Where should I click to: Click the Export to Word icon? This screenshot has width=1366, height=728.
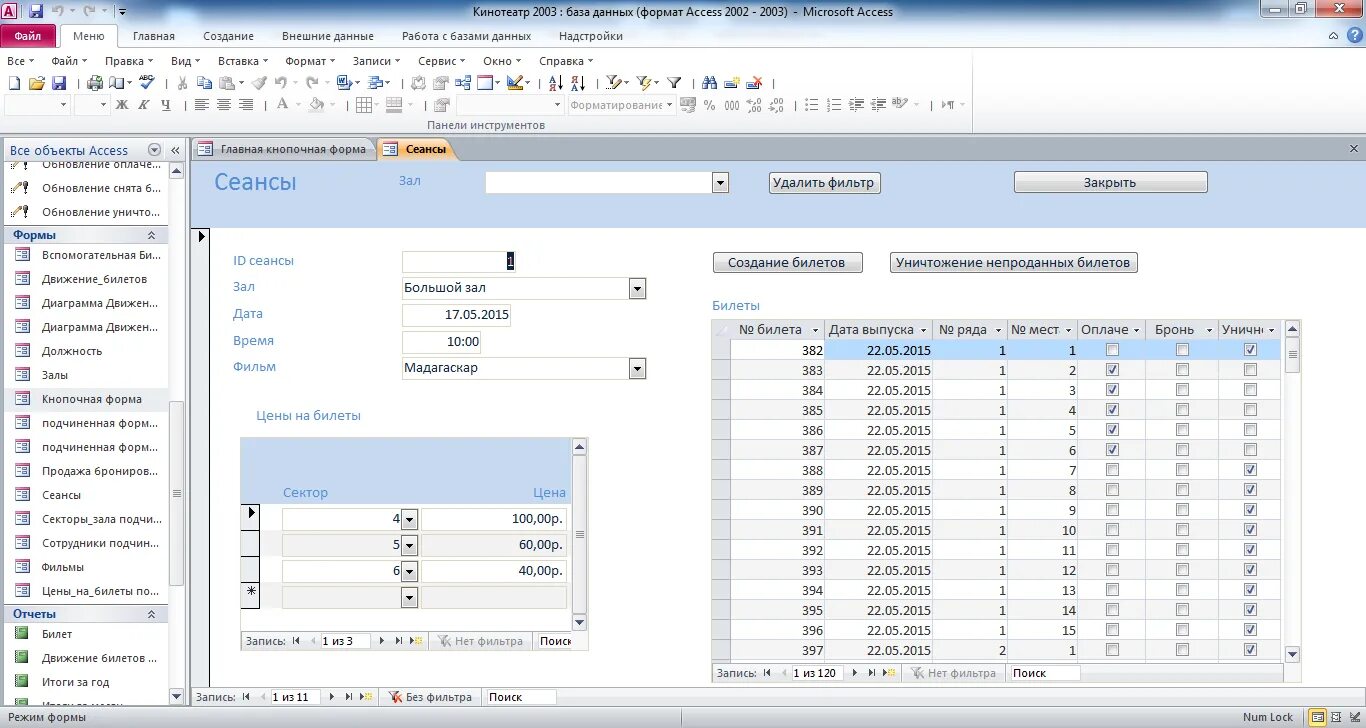click(343, 83)
